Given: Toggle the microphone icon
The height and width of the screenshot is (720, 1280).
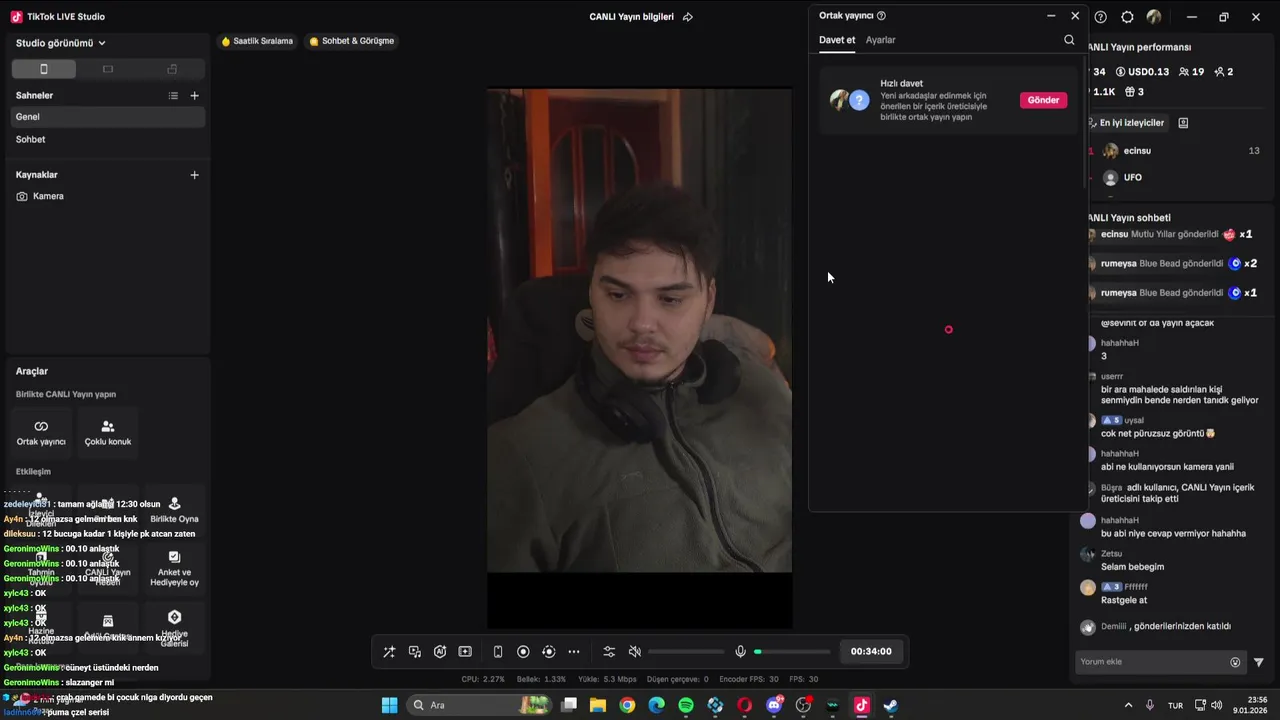Looking at the screenshot, I should (x=740, y=652).
